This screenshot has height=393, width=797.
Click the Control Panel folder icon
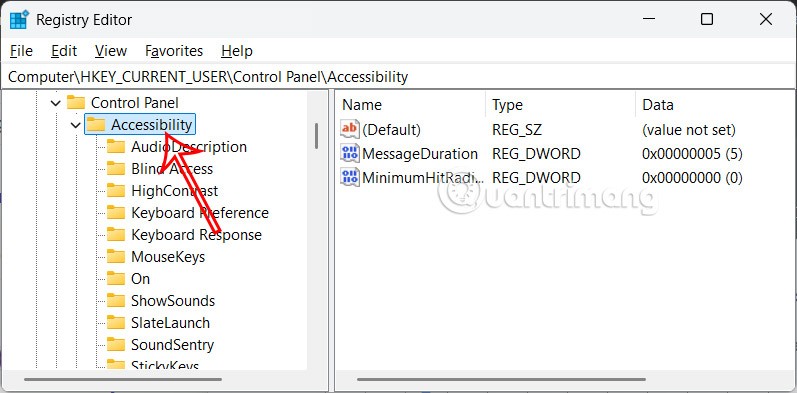click(x=76, y=103)
